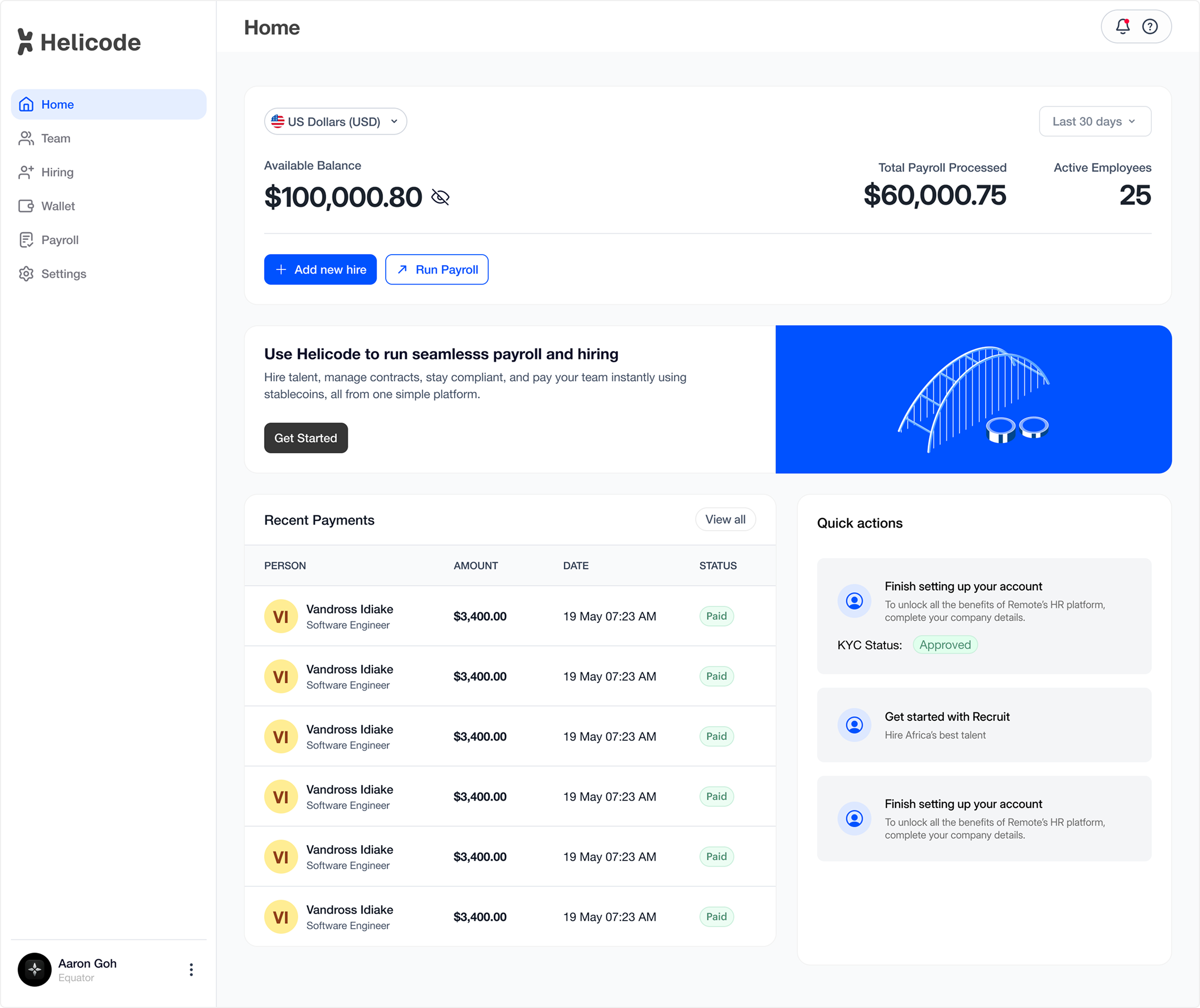
Task: Click the help question mark icon
Action: pyautogui.click(x=1150, y=26)
